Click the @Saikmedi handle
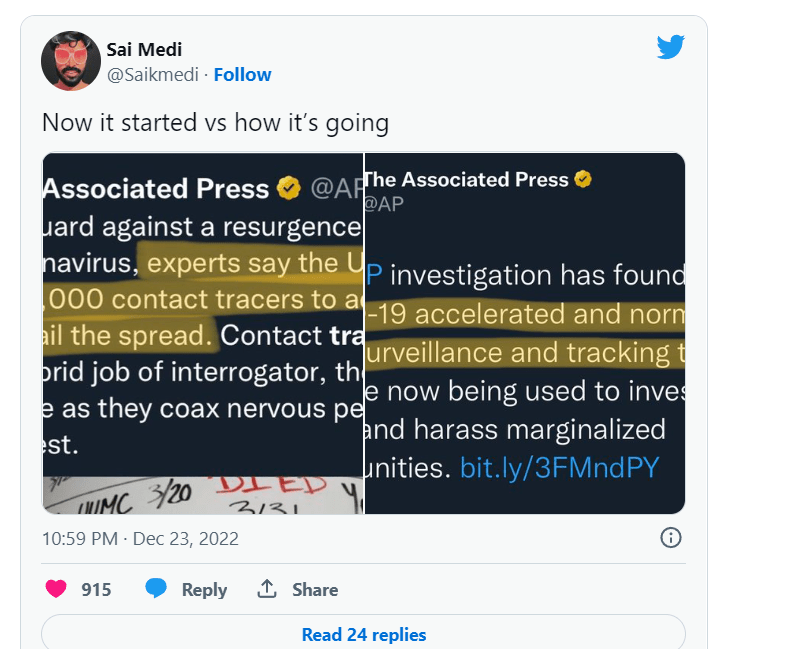Screen dimensions: 809x649 pos(153,75)
